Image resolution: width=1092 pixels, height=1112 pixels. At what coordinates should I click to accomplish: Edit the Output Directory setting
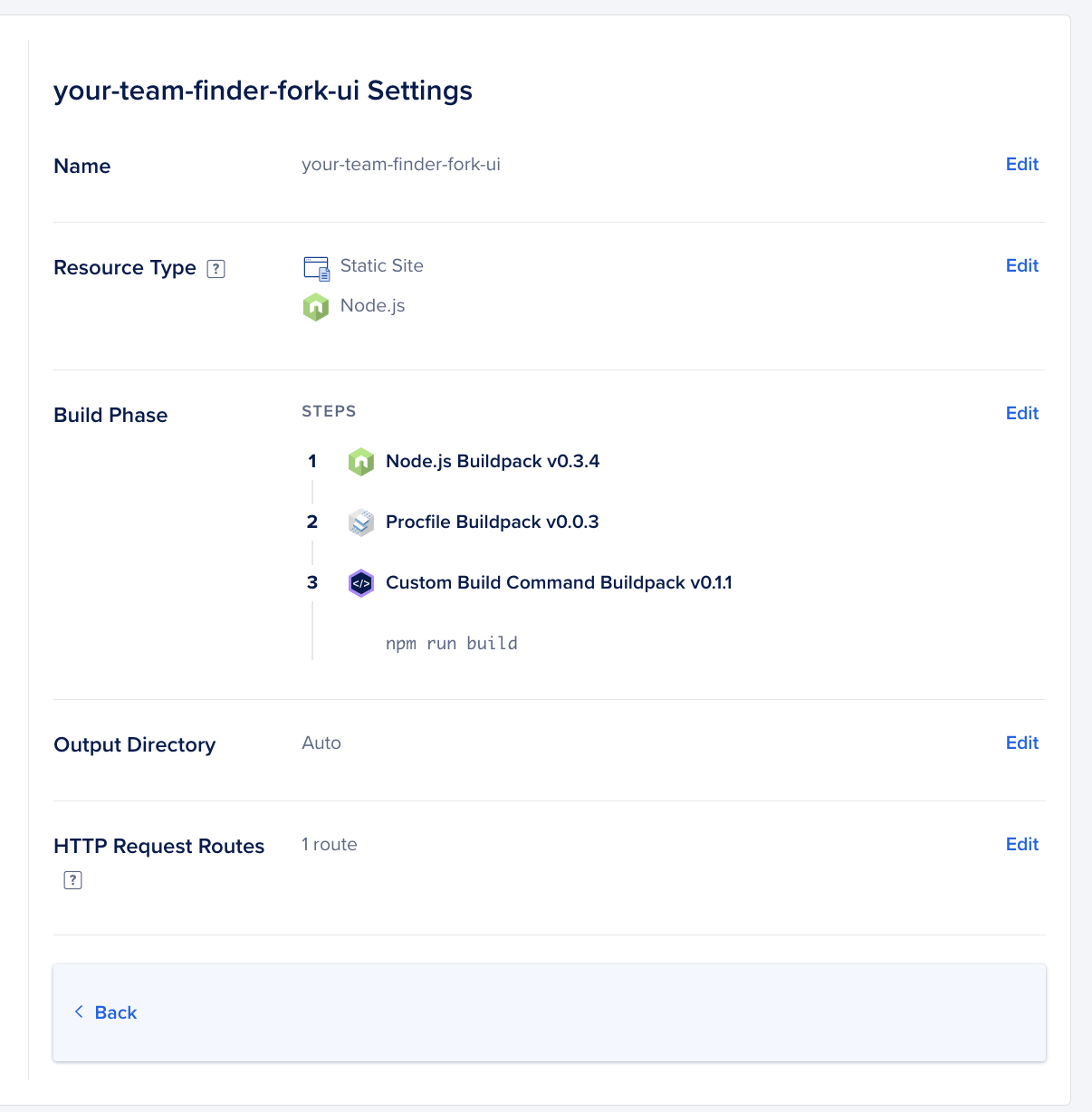(1021, 743)
